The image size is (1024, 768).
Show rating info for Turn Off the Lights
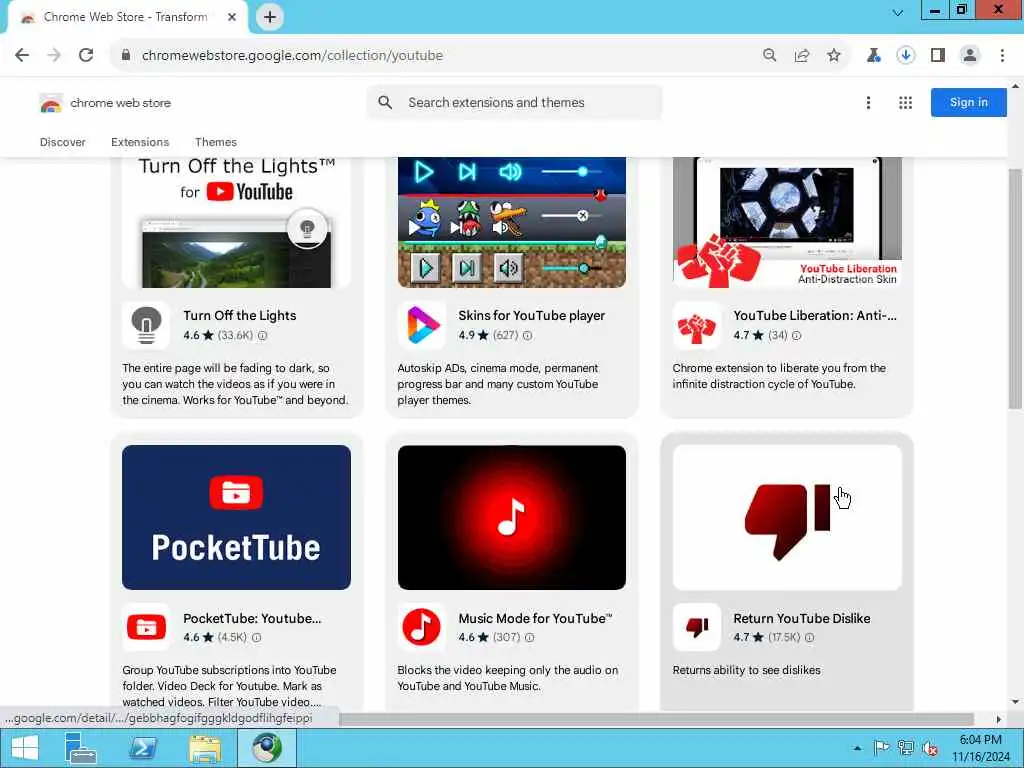[263, 336]
